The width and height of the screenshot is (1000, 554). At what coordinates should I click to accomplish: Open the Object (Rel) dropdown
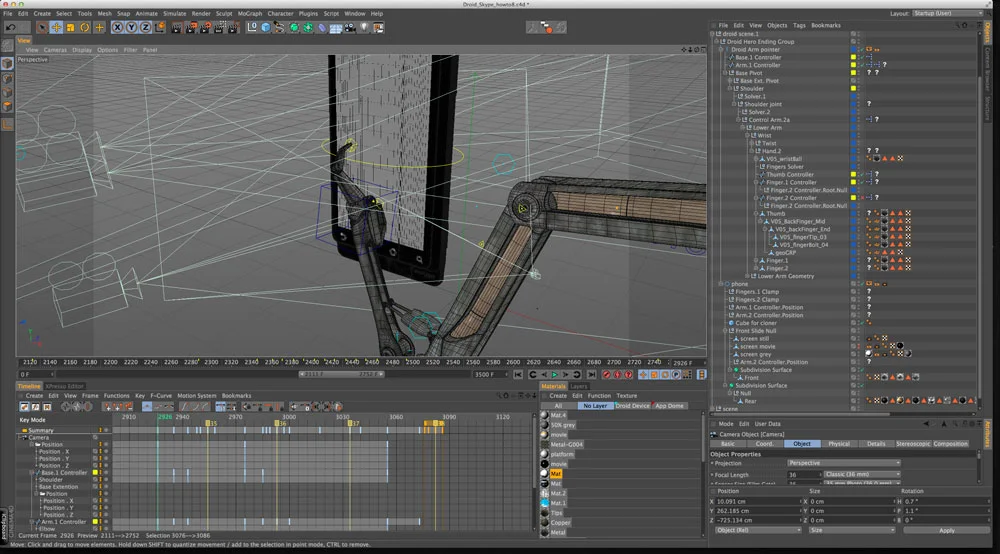(x=757, y=530)
